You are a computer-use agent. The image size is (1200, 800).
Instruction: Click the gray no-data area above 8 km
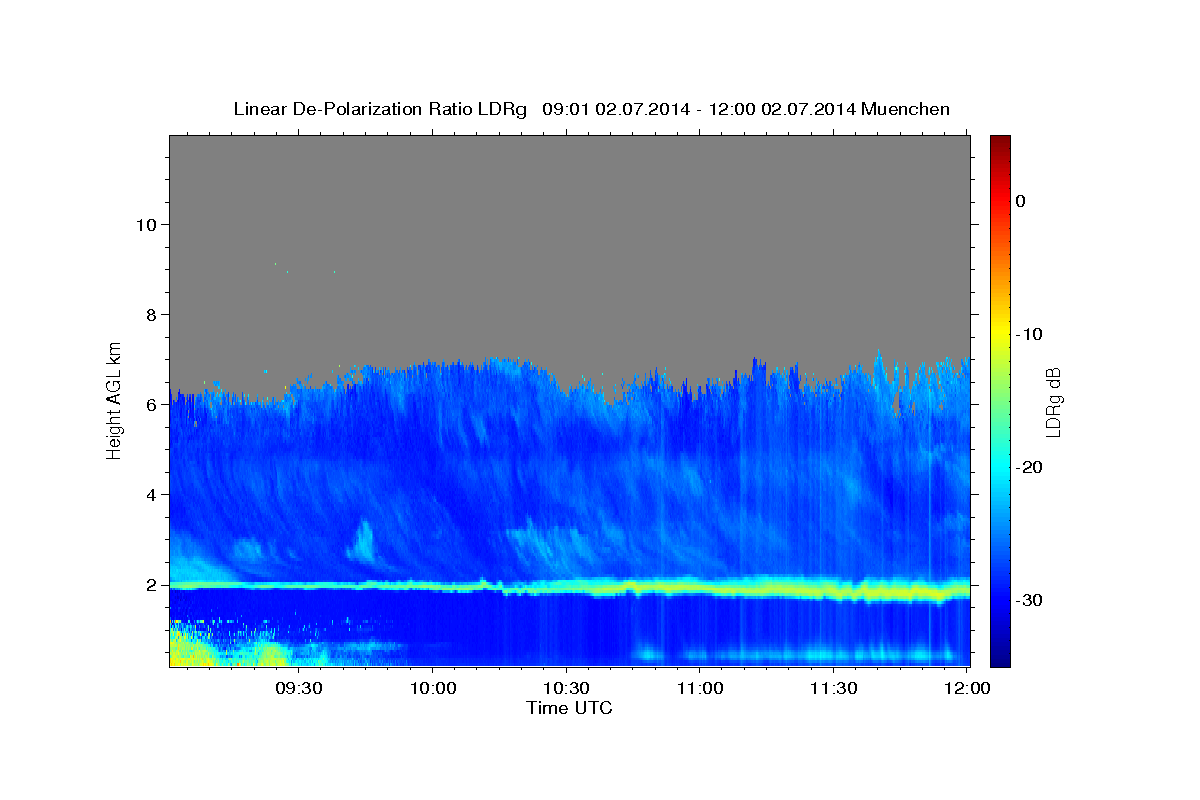tap(569, 225)
